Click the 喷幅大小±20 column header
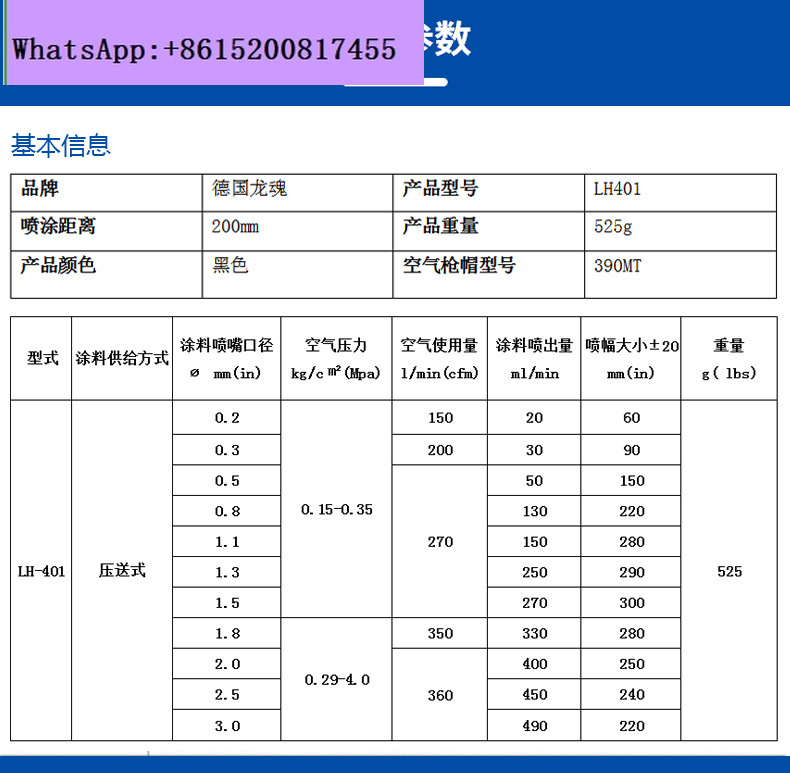 tap(631, 359)
